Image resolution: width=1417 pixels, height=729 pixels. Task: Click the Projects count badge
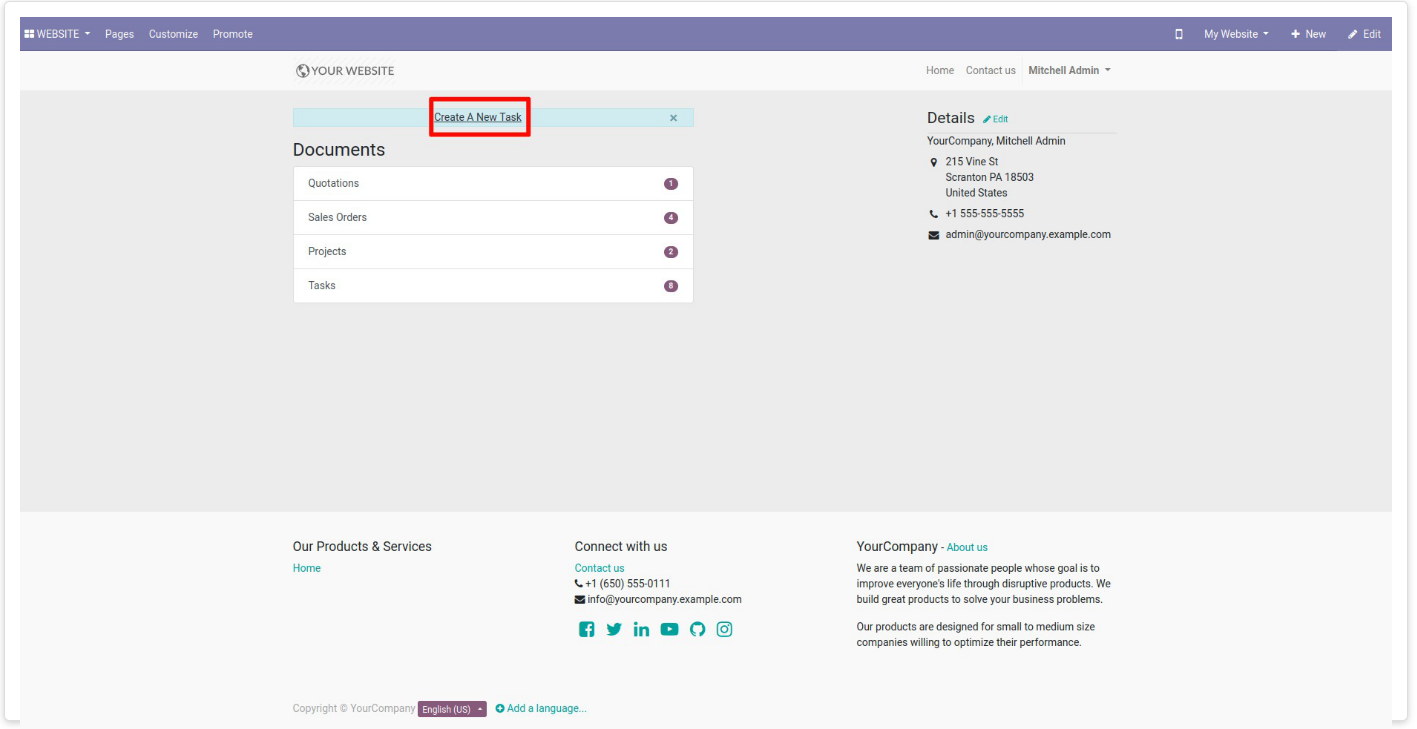671,252
